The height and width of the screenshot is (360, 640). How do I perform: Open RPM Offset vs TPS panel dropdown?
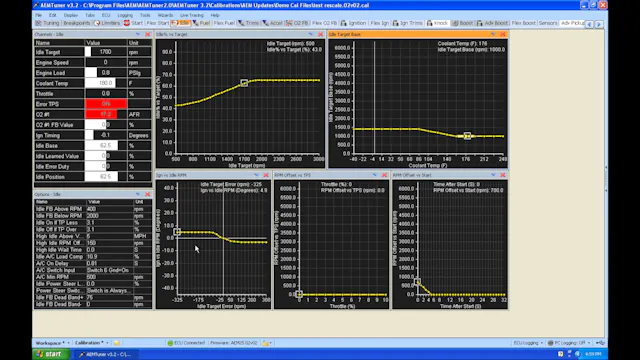pyautogui.click(x=375, y=175)
